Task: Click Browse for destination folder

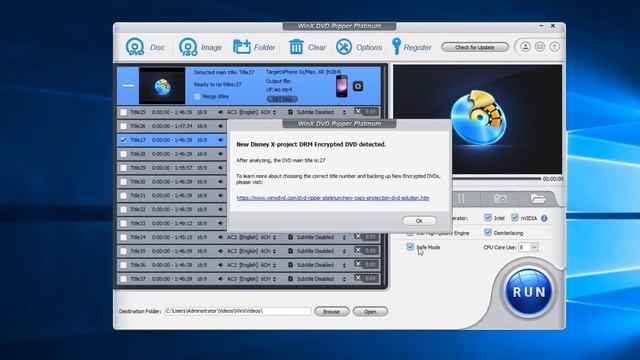Action: [x=331, y=311]
